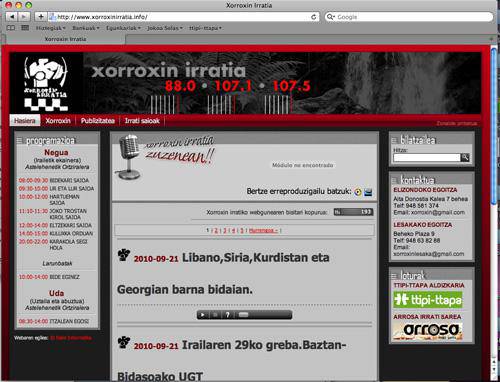Click the Negua season heading
The height and width of the screenshot is (382, 500).
pos(56,153)
